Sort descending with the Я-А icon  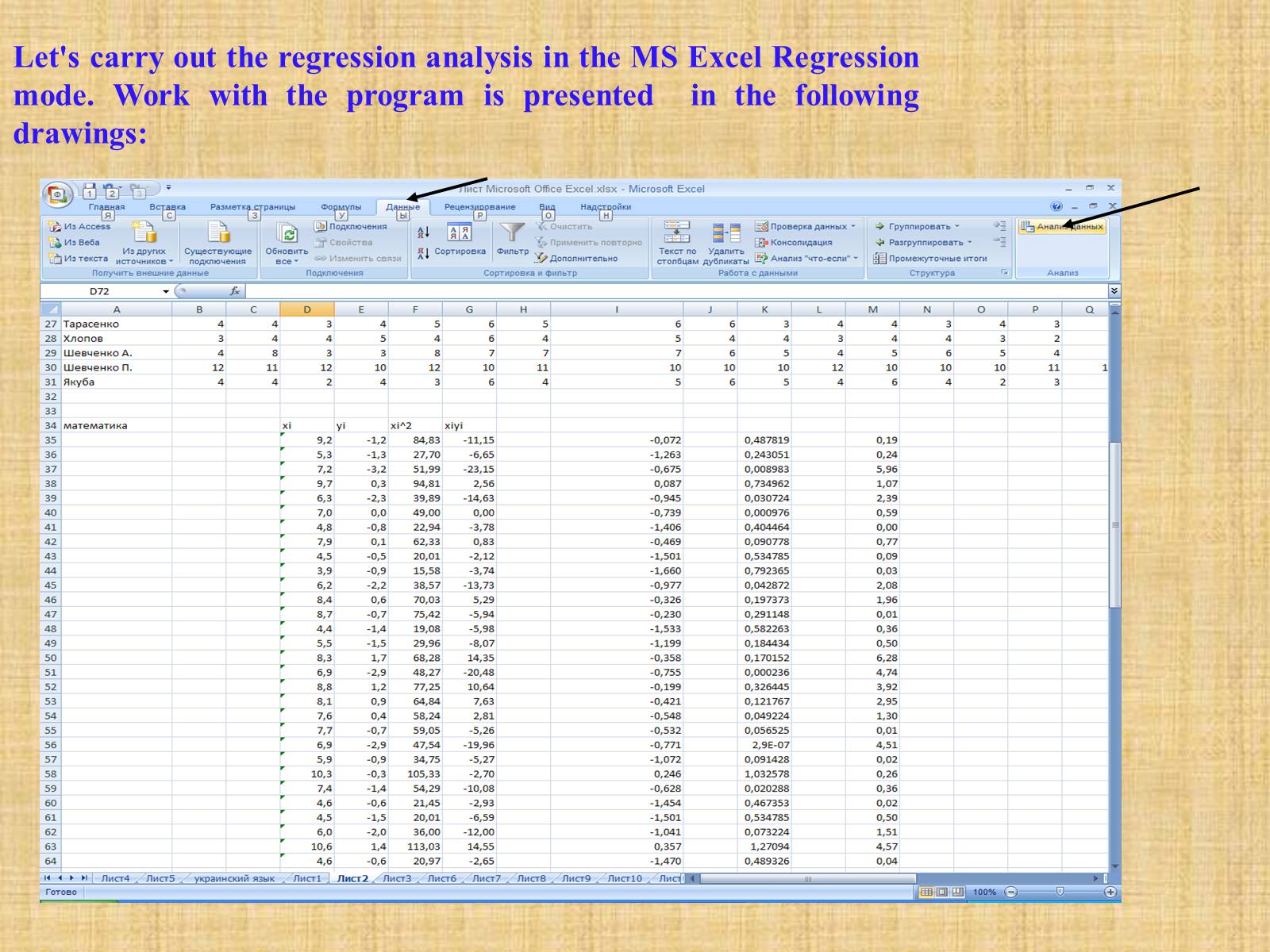(x=423, y=252)
